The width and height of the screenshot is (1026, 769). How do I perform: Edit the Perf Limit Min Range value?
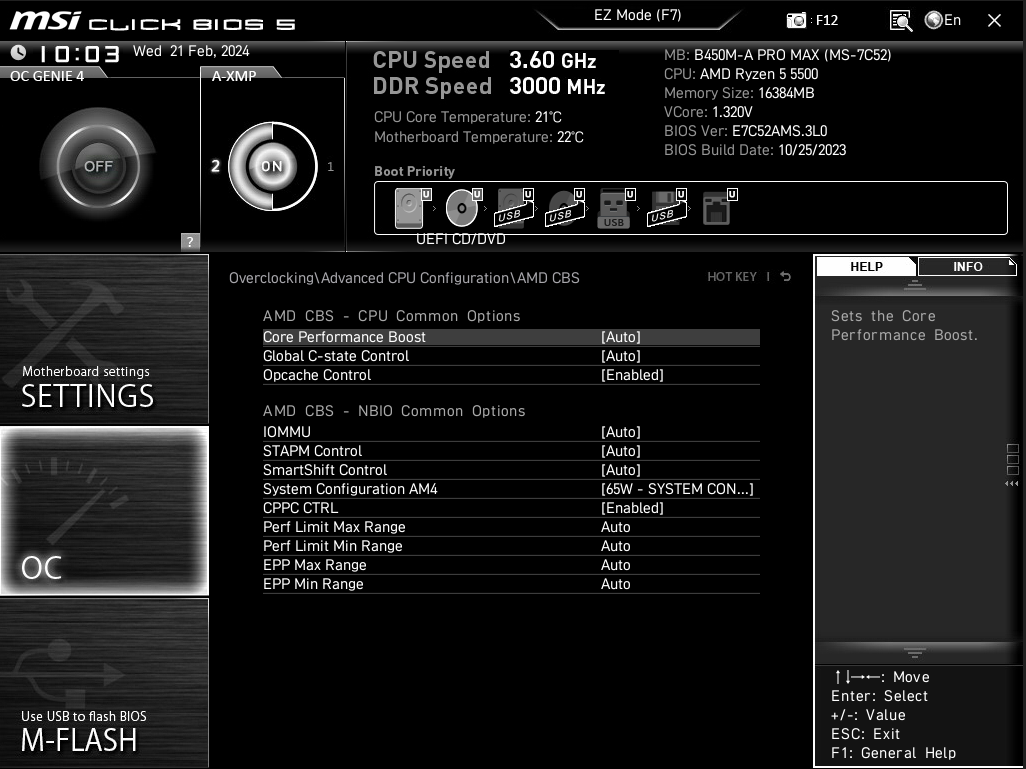coord(616,546)
